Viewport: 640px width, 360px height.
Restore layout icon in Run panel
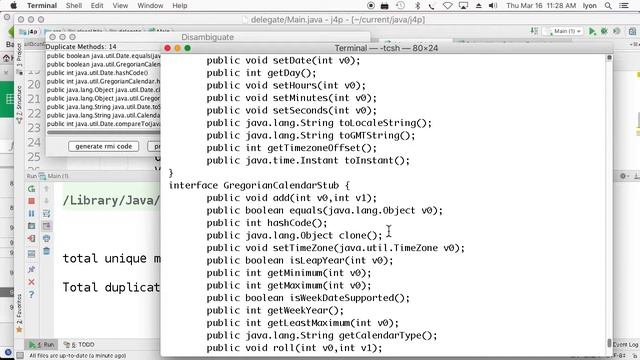pos(31,254)
